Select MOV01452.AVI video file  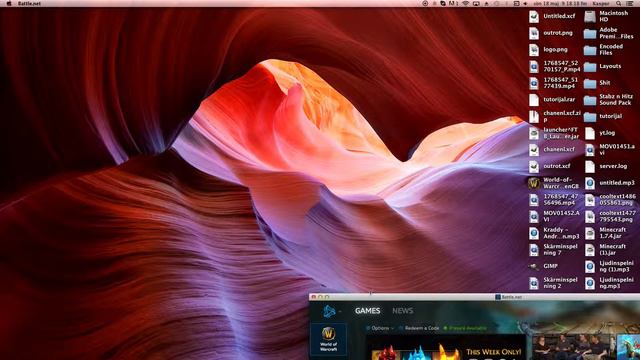tap(554, 216)
